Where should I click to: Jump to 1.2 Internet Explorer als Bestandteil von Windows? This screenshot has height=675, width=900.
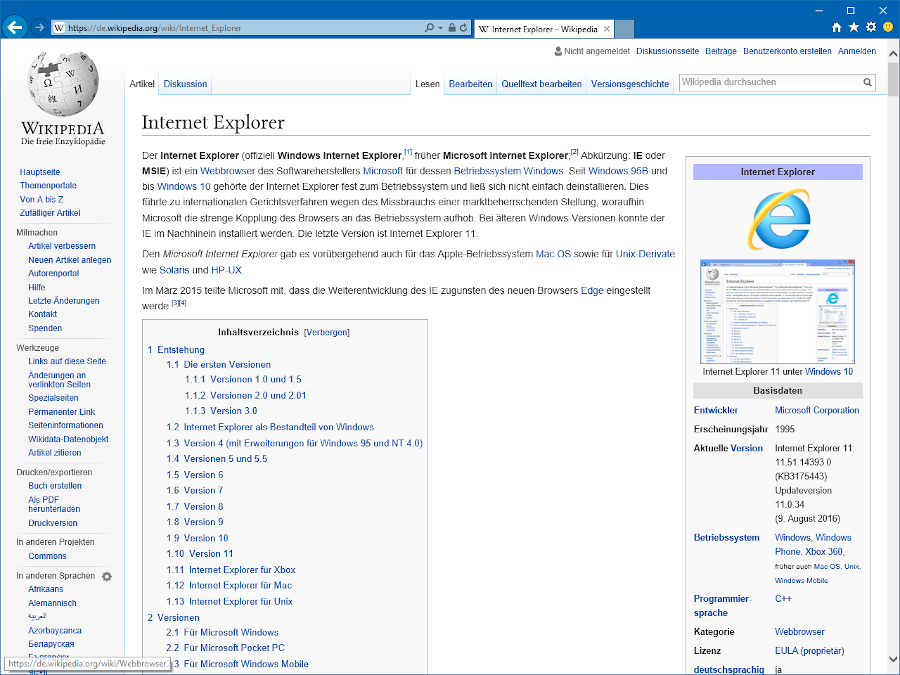(x=270, y=427)
